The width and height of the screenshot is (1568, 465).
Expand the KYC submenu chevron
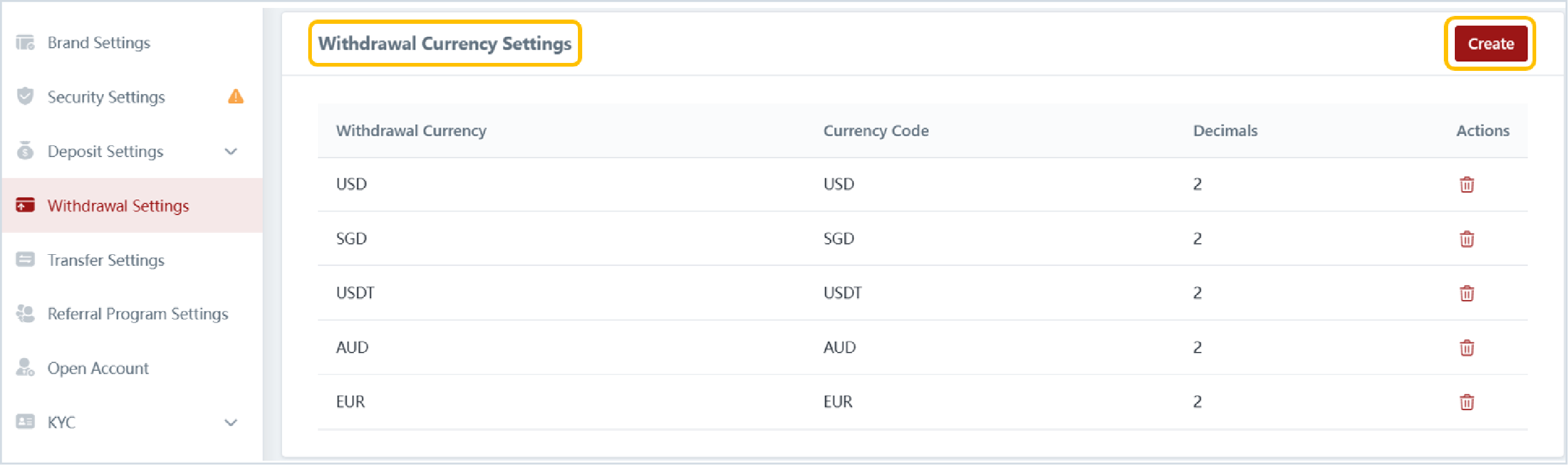(x=231, y=422)
